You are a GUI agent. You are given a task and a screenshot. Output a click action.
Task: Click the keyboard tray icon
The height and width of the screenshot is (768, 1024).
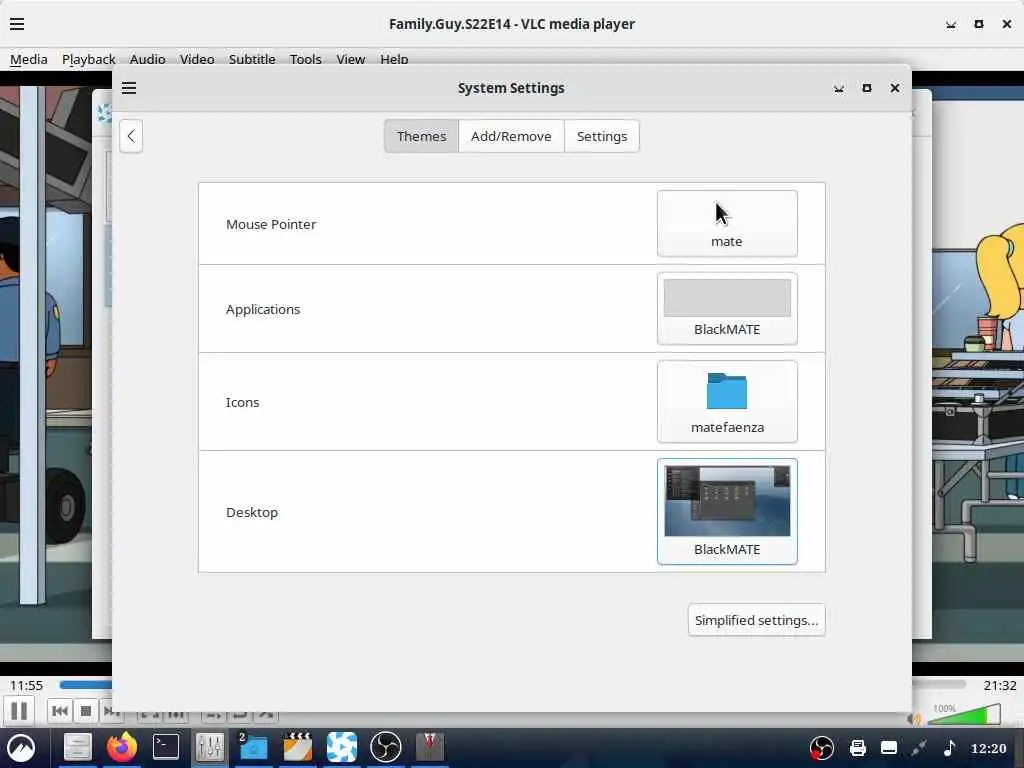point(889,748)
